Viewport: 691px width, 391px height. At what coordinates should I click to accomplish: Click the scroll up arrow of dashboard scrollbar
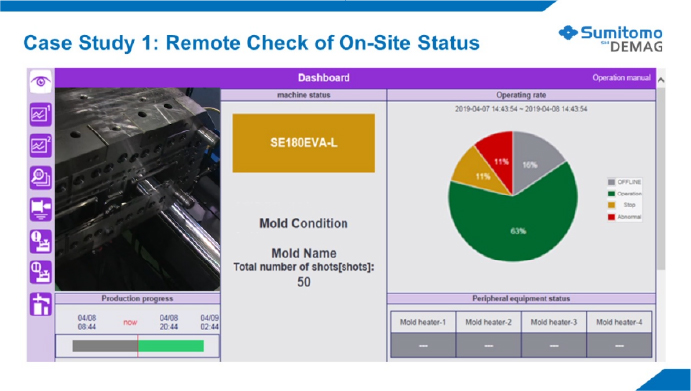[661, 80]
